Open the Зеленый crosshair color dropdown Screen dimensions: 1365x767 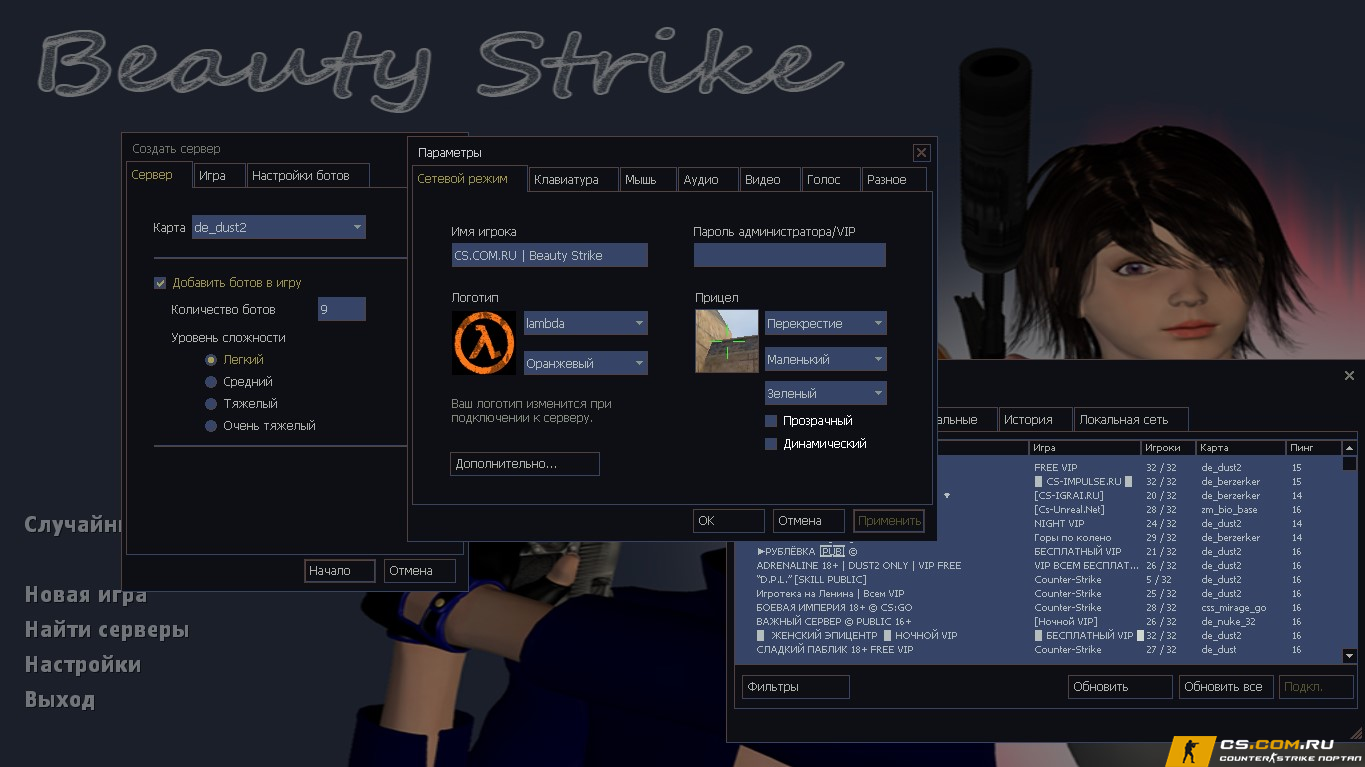826,393
